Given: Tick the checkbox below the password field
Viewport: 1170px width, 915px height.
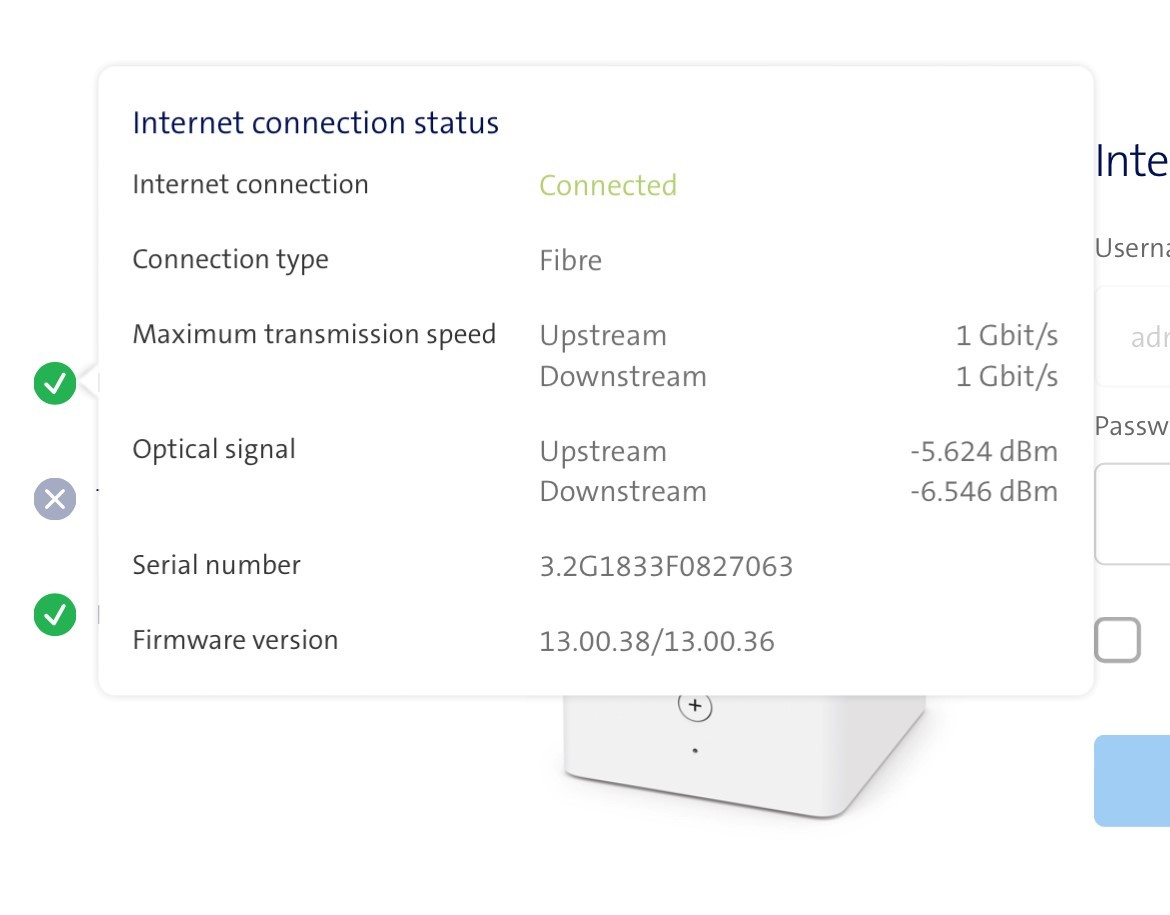Looking at the screenshot, I should pyautogui.click(x=1118, y=640).
